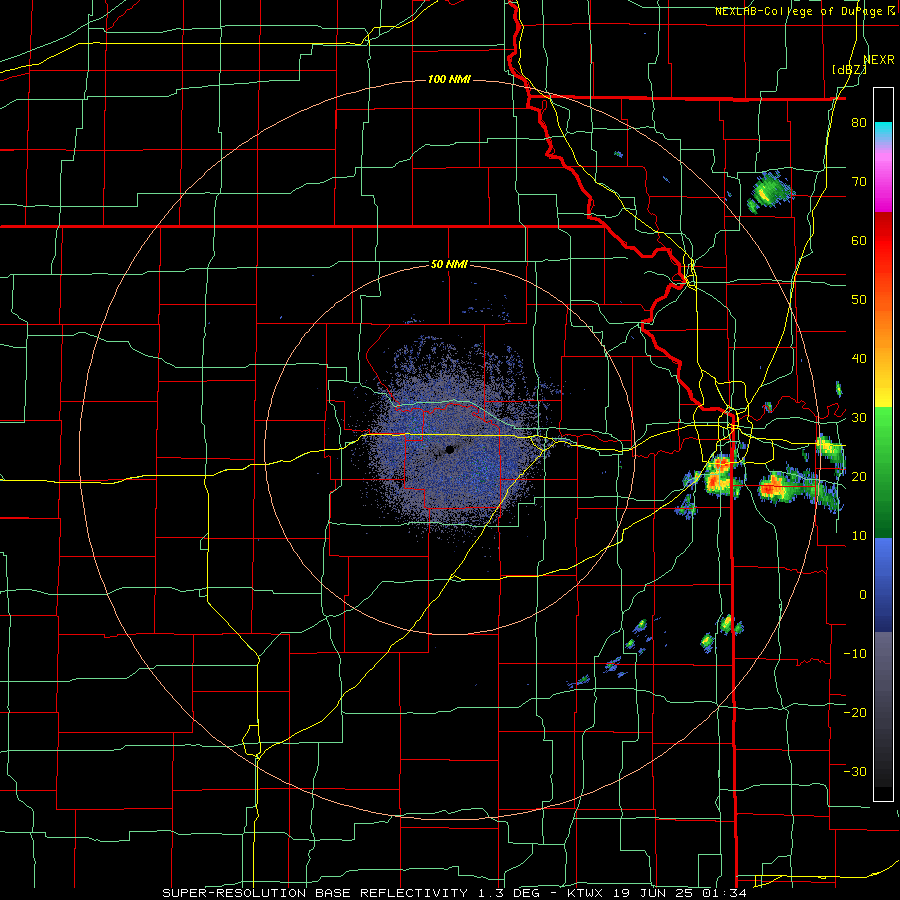Click the NEXR label above the scale
This screenshot has height=900, width=900.
878,60
